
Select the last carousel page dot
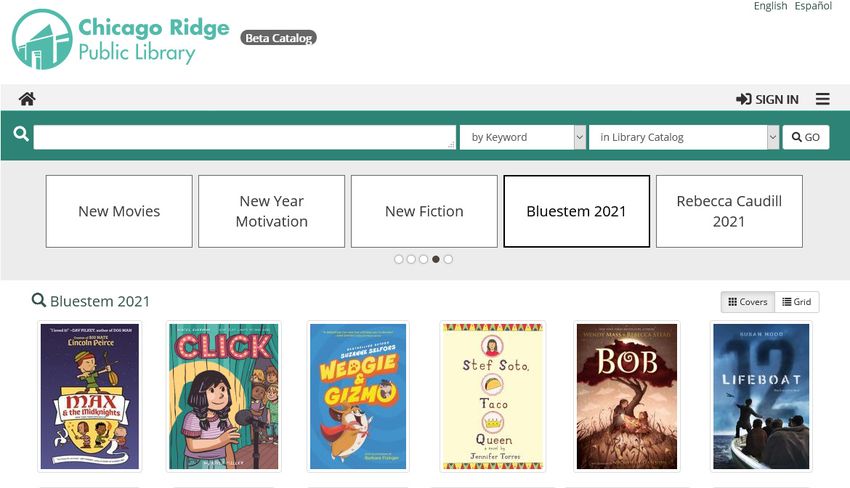(x=448, y=259)
